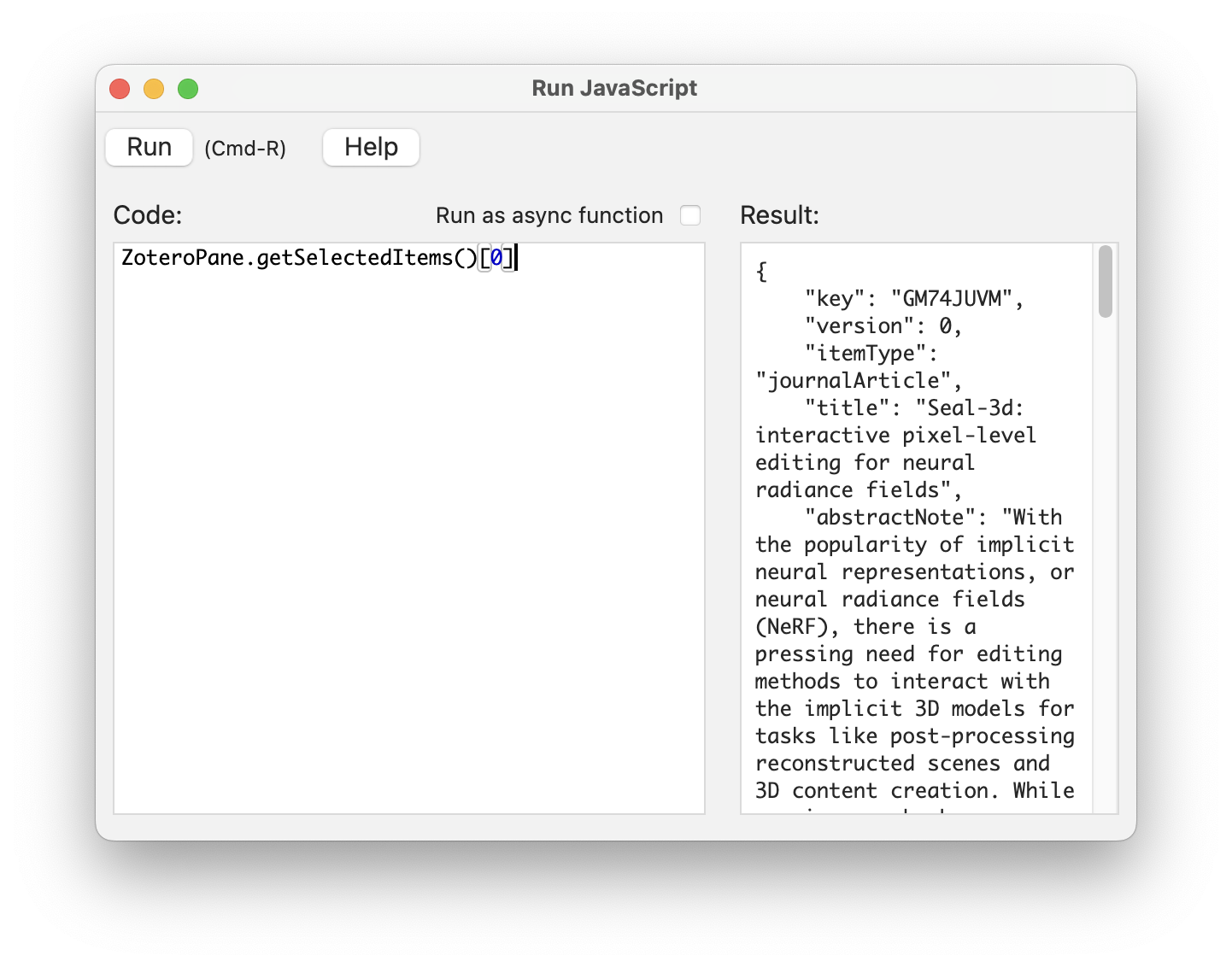The image size is (1232, 967).
Task: Click the "version": 0 result line
Action: pos(883,326)
